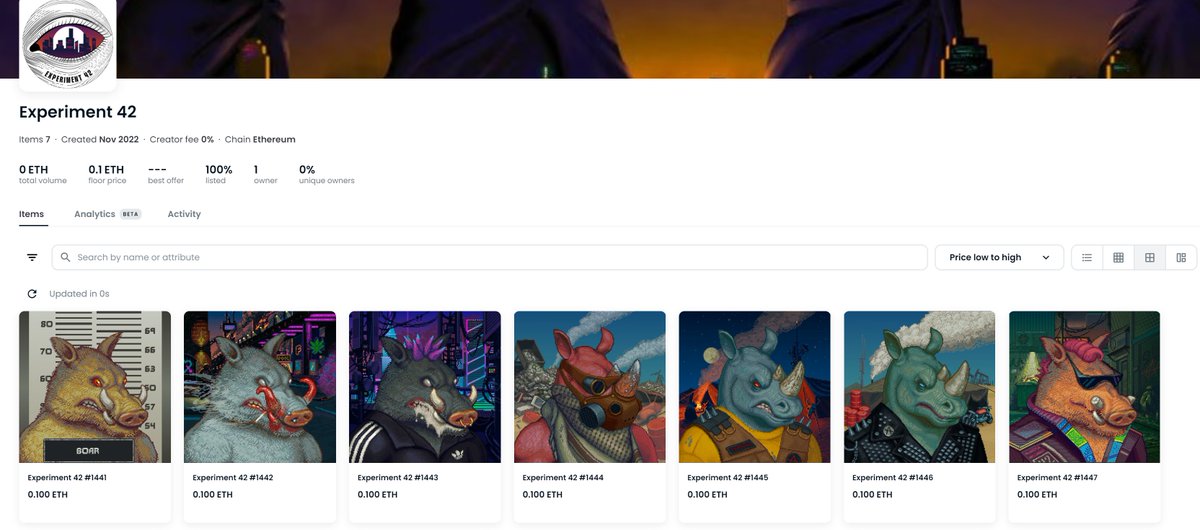Switch to the Items tab
This screenshot has height=530, width=1200.
tap(31, 214)
